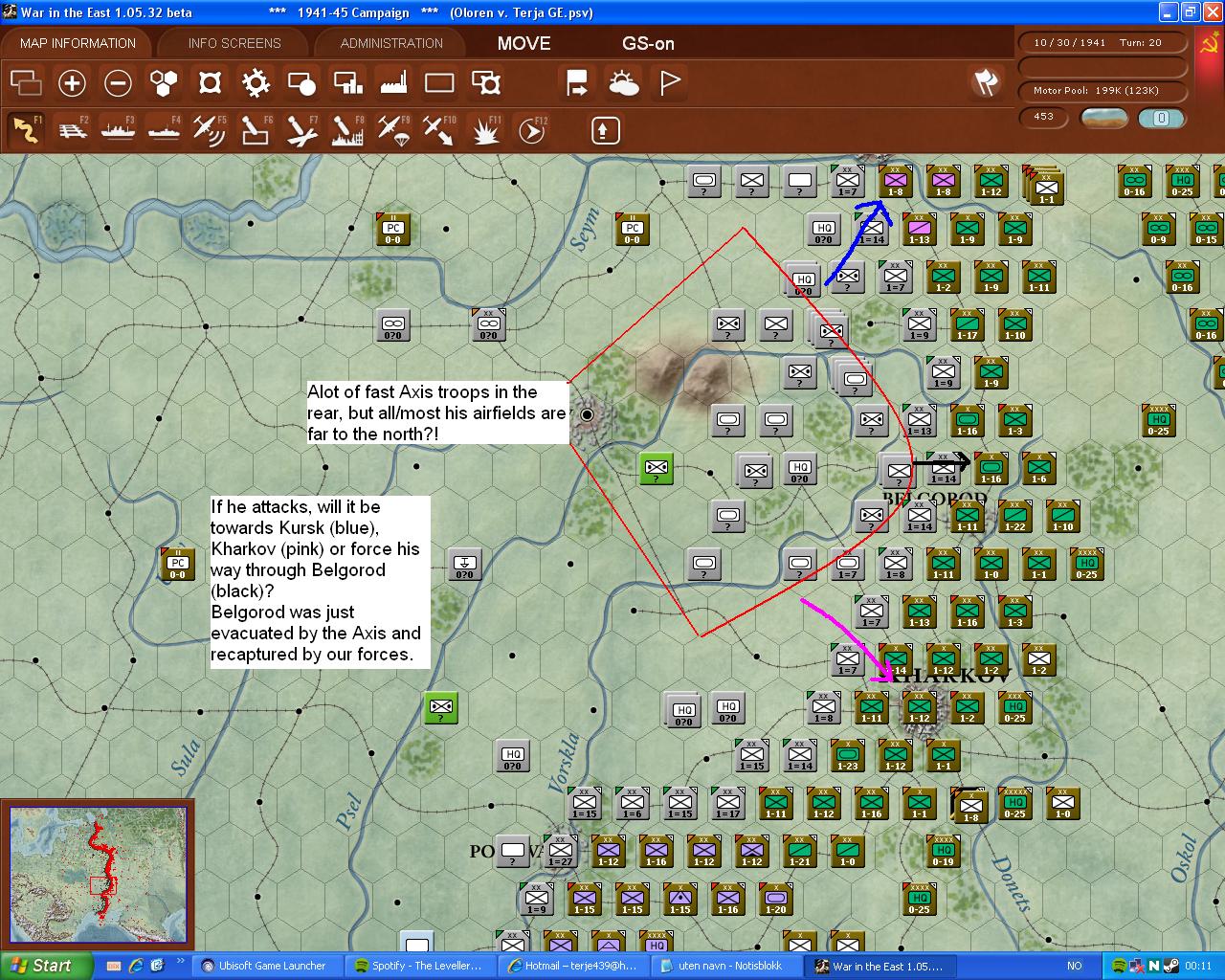1225x980 pixels.
Task: Zoom in with the plus icon
Action: (72, 83)
